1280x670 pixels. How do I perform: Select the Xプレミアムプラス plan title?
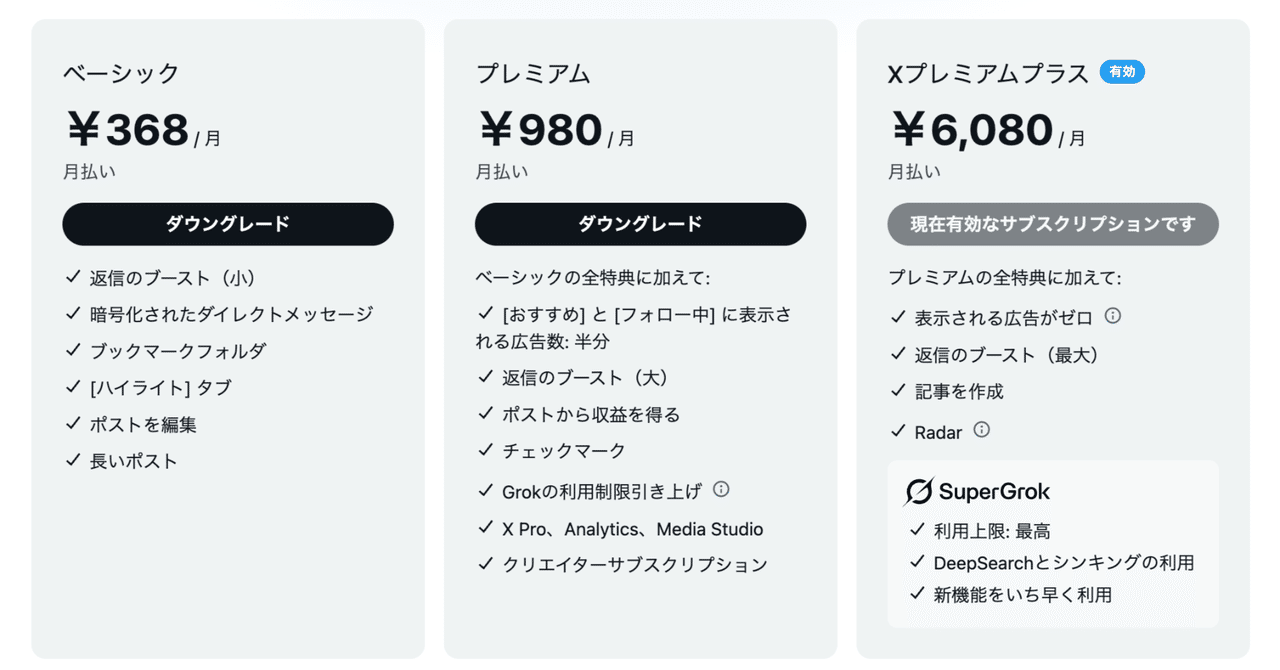988,74
